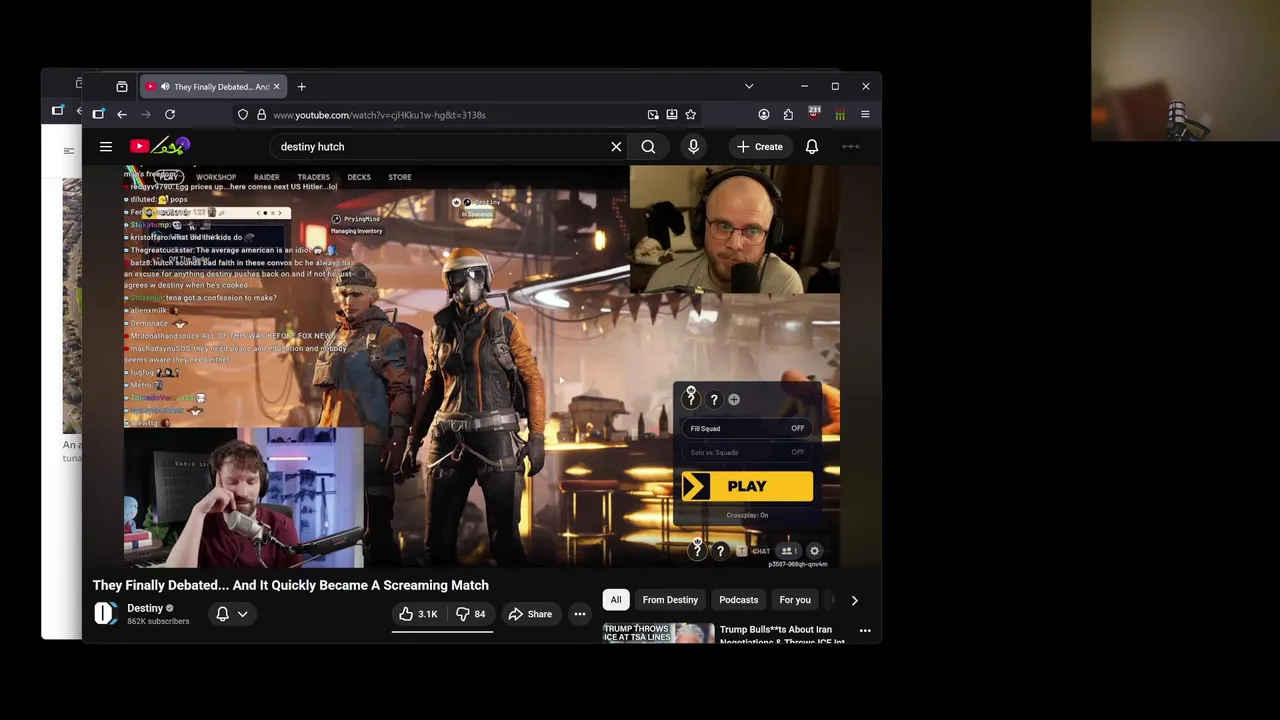Click RAIDER in the game menu

click(266, 178)
